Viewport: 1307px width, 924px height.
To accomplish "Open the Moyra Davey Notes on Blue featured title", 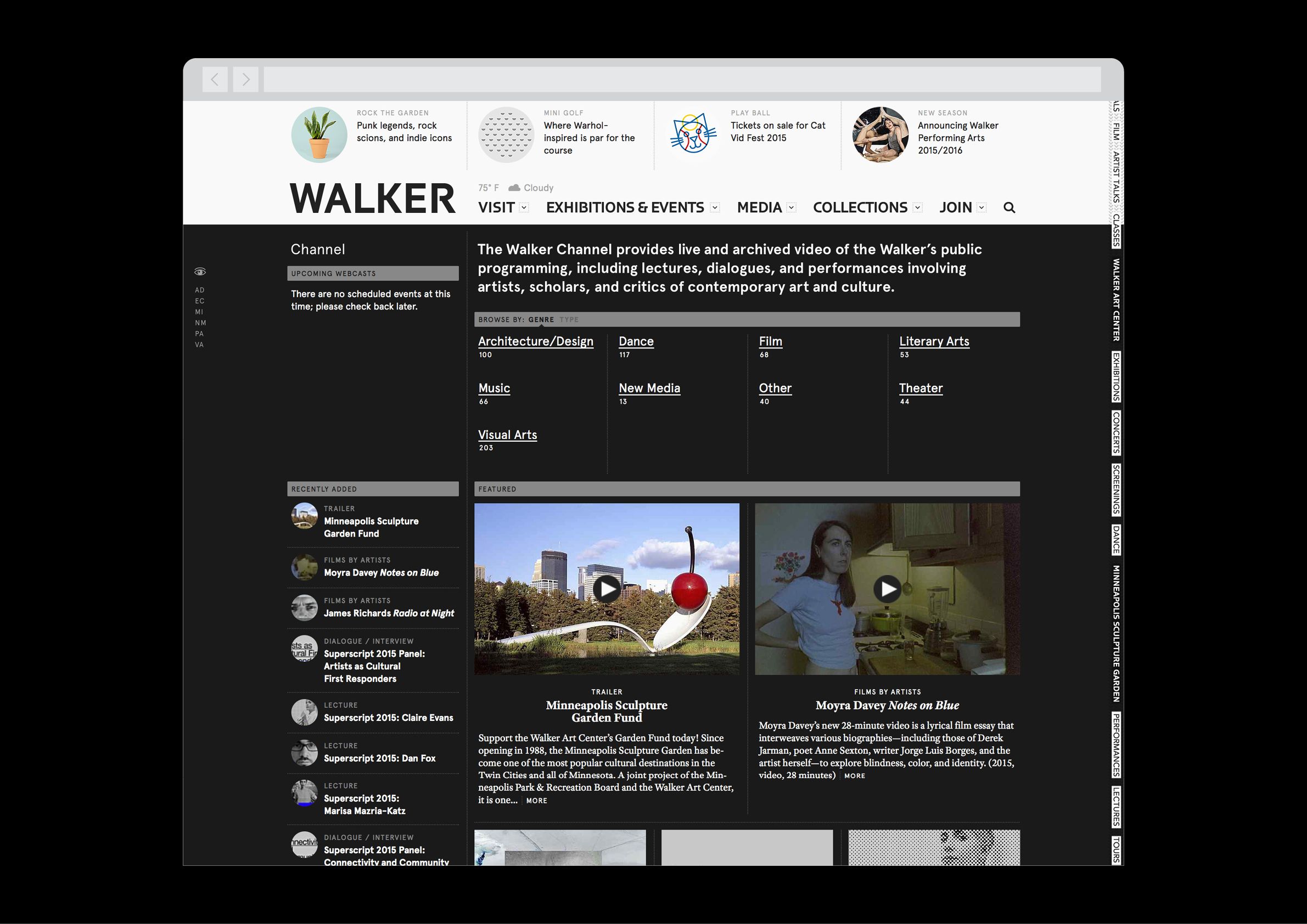I will 888,706.
